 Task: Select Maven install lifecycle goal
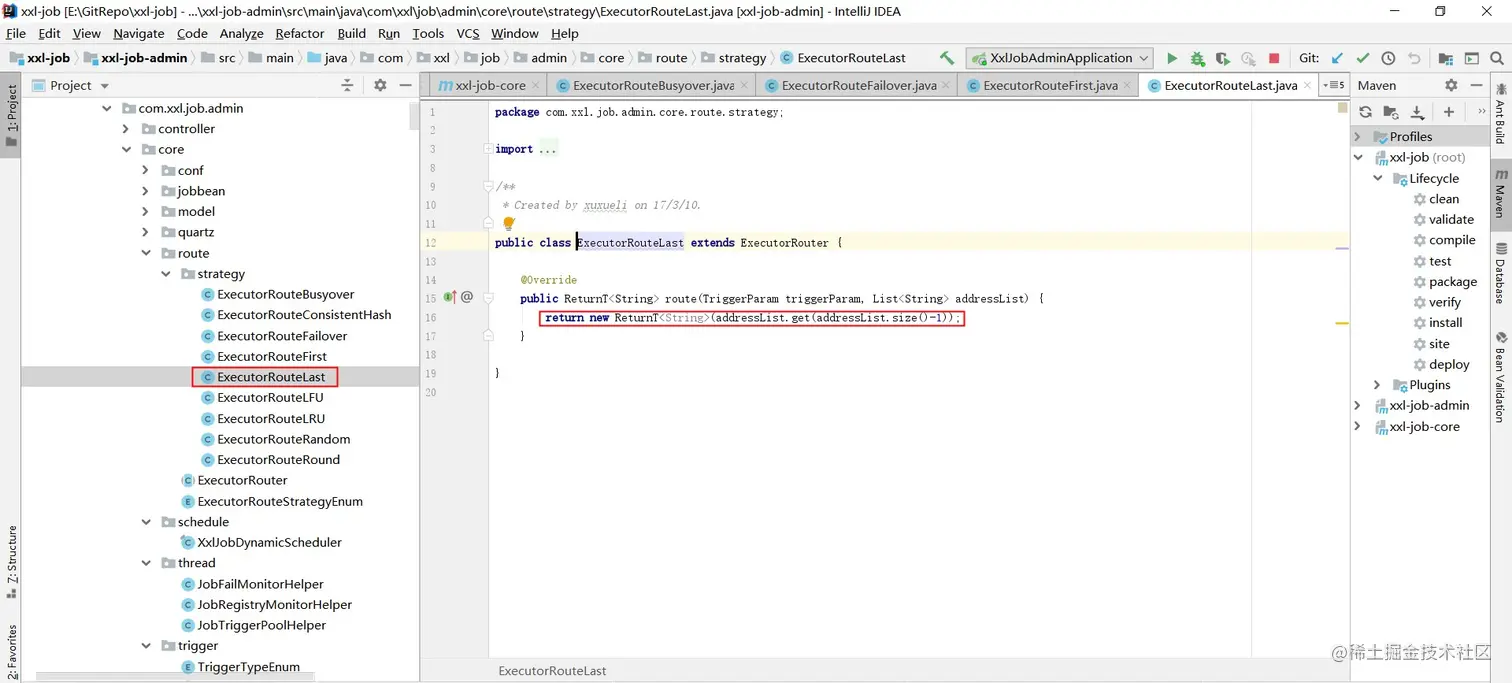click(1446, 323)
